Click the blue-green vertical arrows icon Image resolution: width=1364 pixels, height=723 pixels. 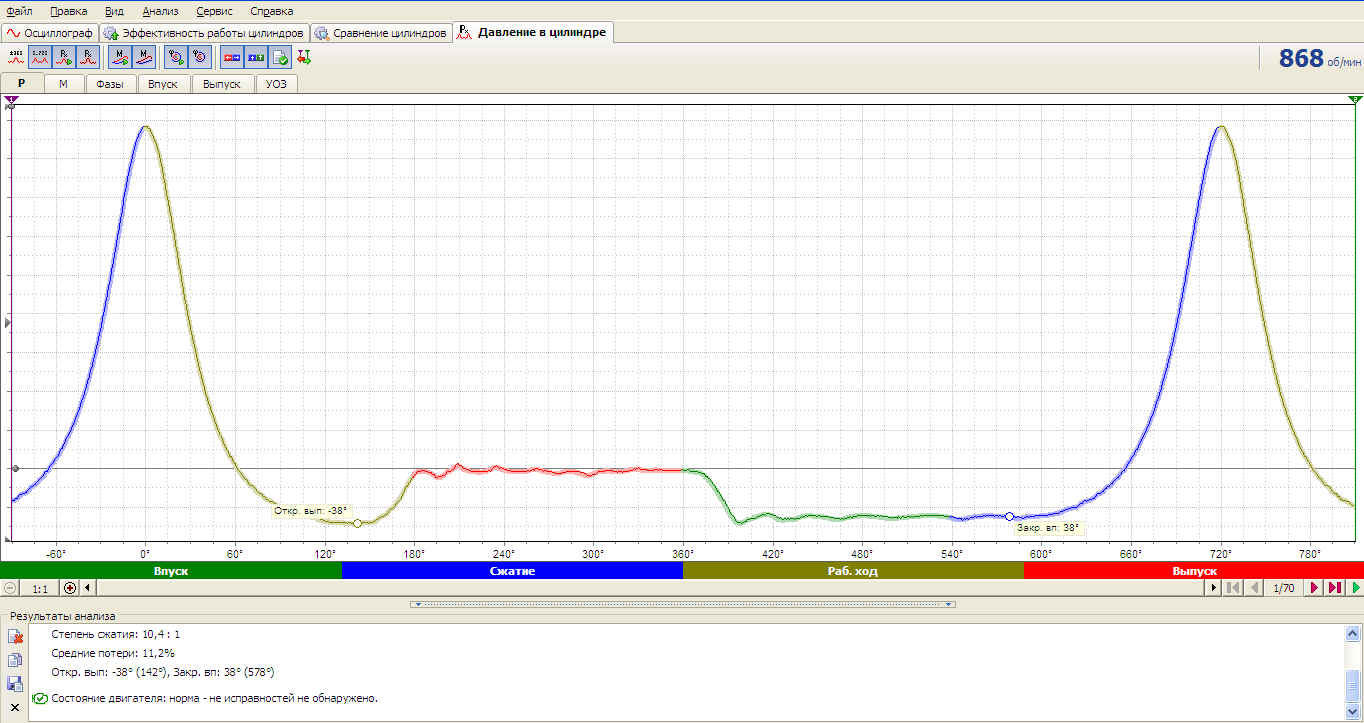[x=256, y=57]
